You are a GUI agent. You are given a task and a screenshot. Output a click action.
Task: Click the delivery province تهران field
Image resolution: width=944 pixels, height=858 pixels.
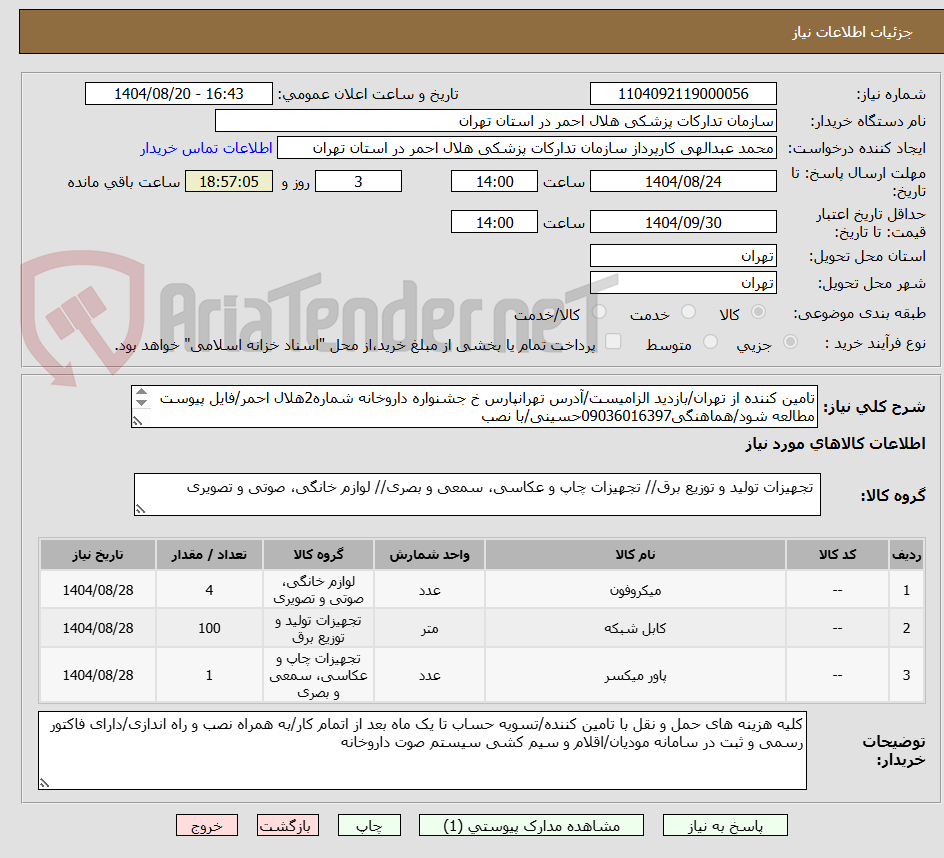pyautogui.click(x=683, y=256)
